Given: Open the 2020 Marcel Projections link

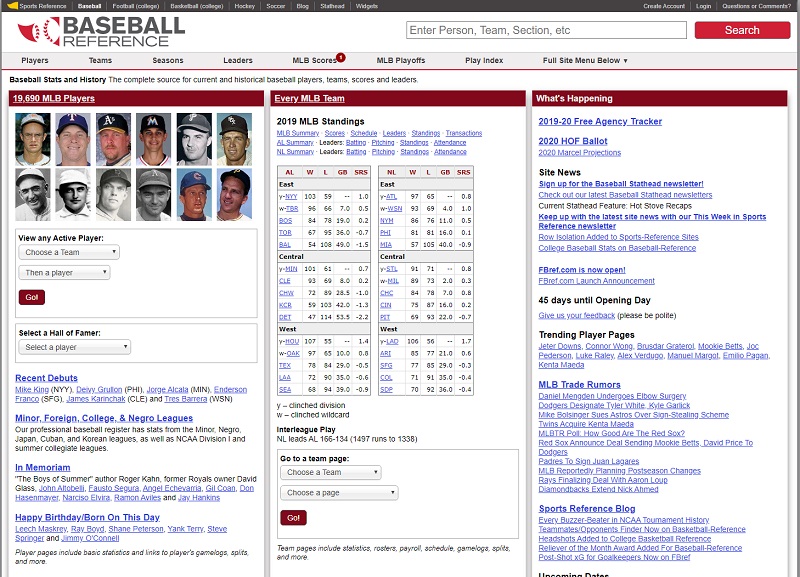Looking at the screenshot, I should point(580,153).
